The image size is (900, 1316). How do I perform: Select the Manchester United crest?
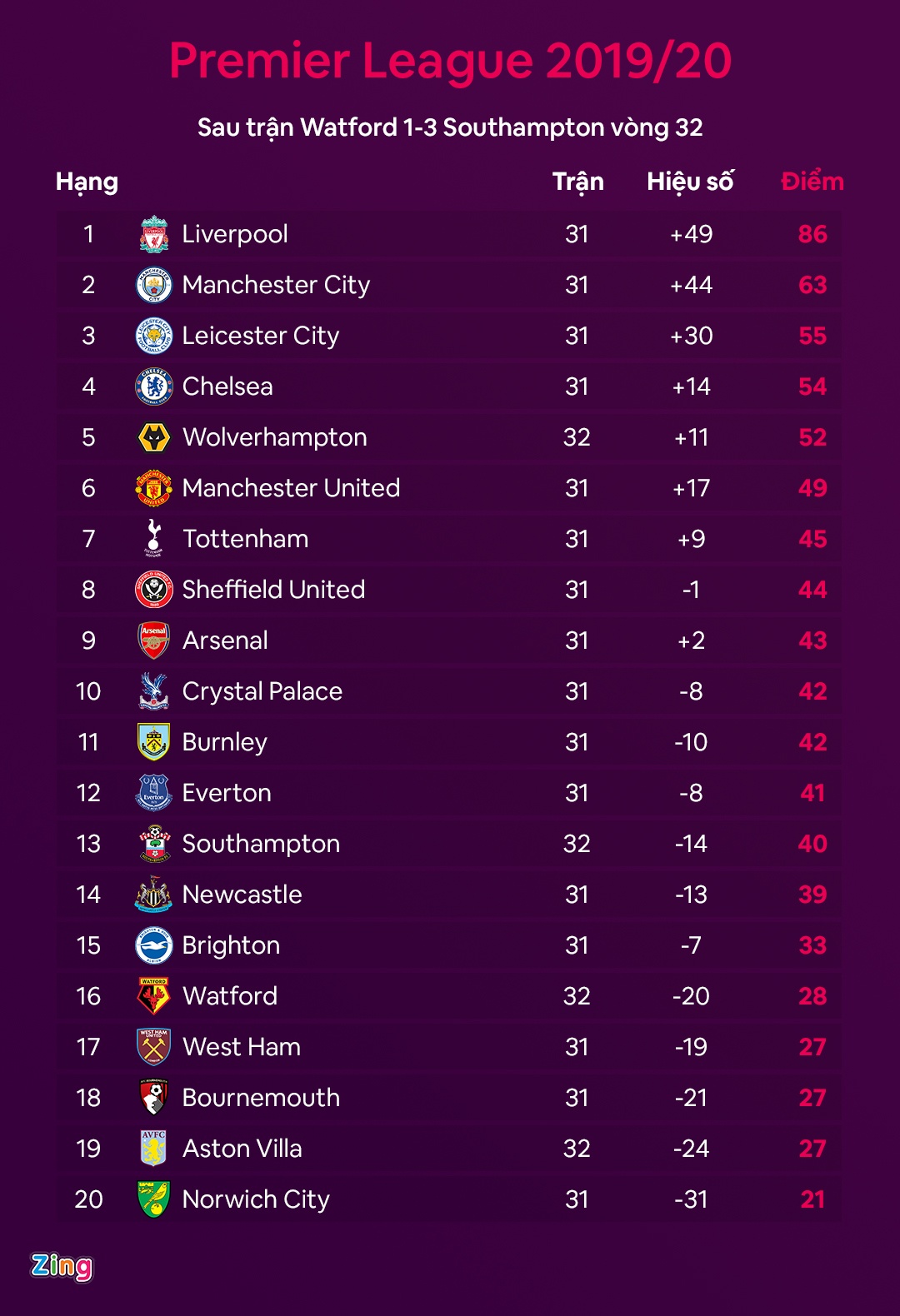coord(154,488)
